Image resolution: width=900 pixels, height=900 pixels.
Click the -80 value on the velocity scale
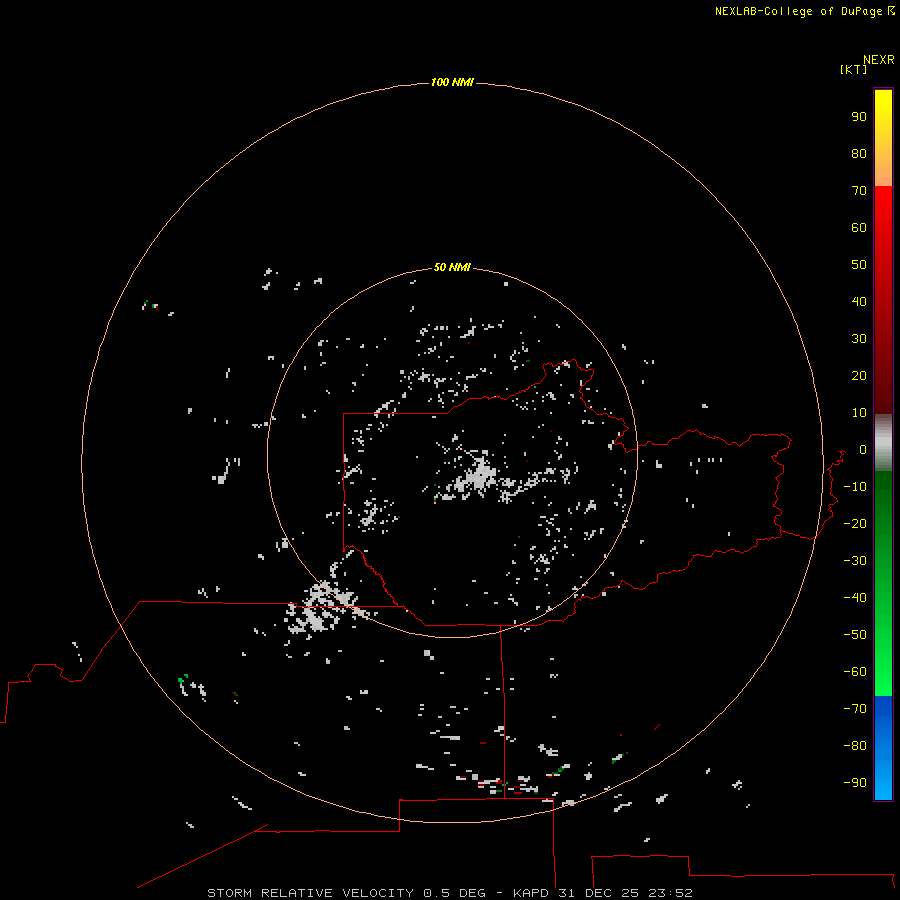pos(855,746)
